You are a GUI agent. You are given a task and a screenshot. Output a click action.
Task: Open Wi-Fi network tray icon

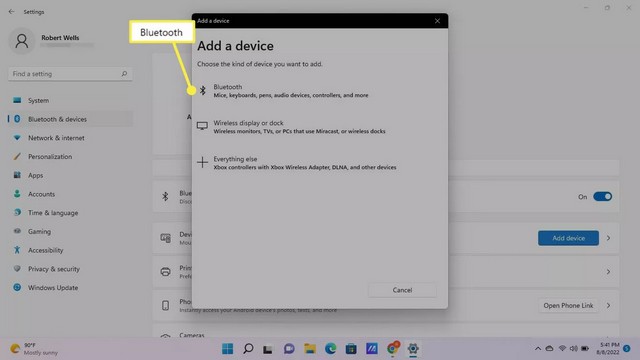(x=562, y=349)
